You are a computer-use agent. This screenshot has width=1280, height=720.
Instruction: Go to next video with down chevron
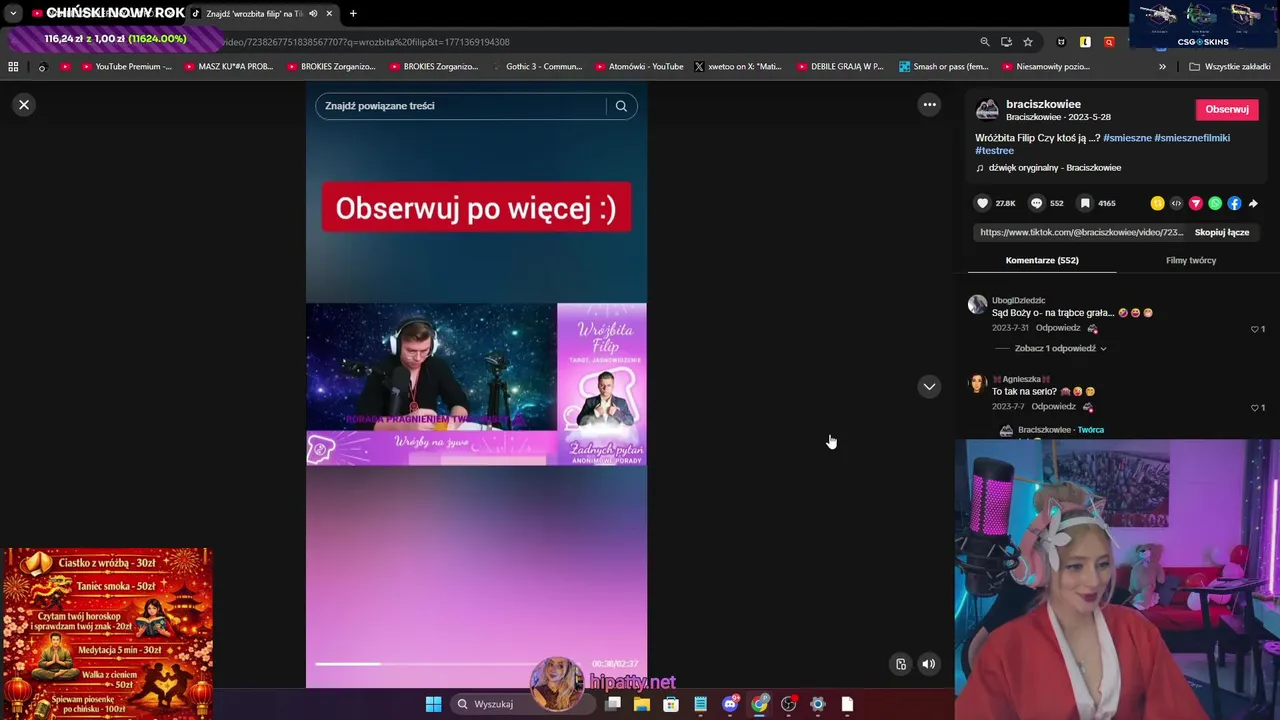point(929,386)
